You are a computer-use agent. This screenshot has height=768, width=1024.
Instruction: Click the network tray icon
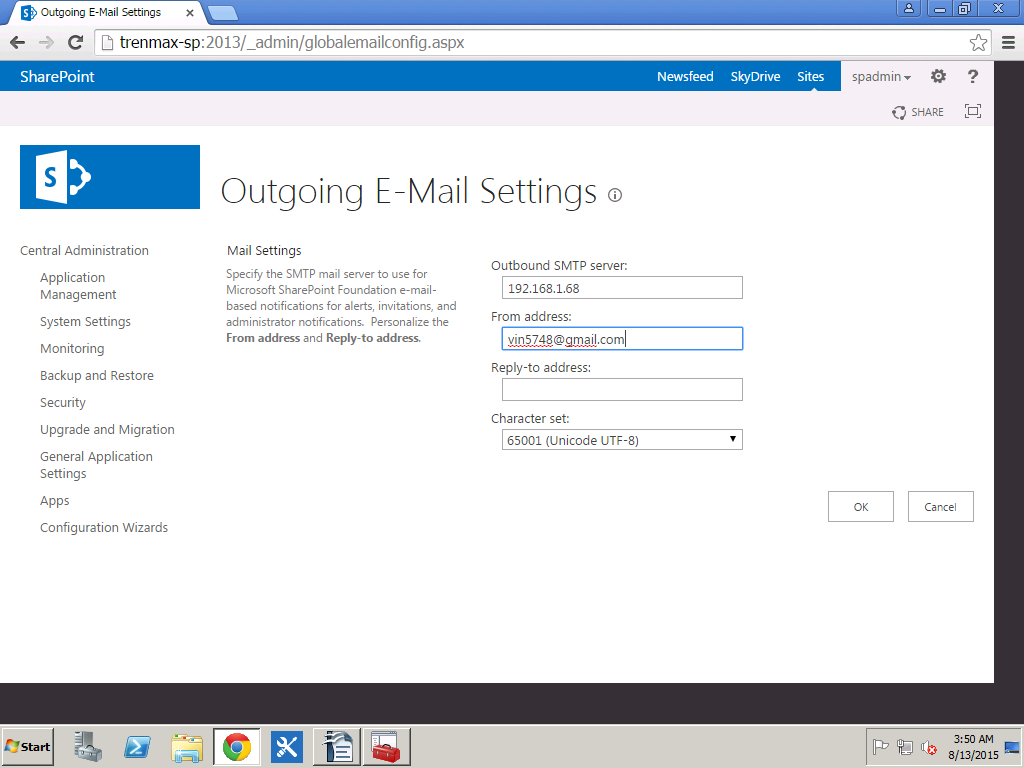pos(904,746)
